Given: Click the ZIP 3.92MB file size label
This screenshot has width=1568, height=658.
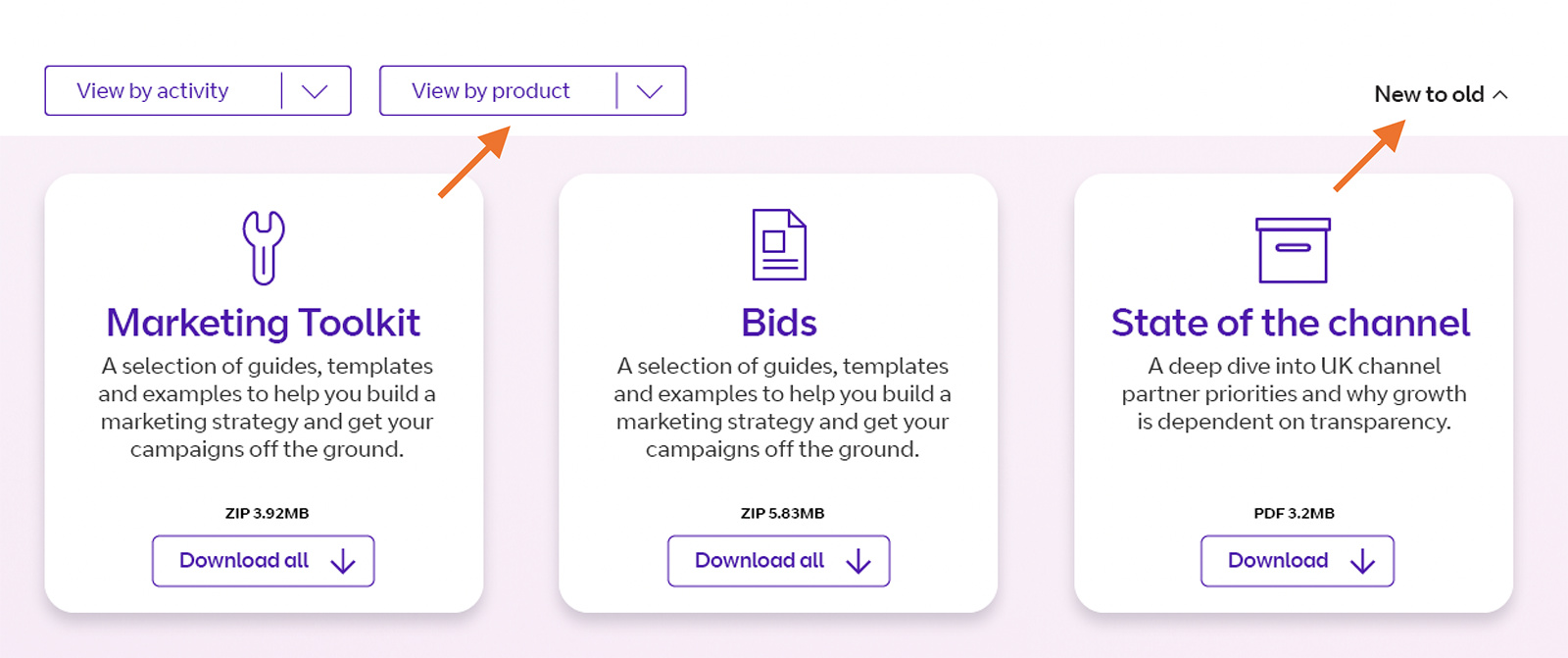Looking at the screenshot, I should click(x=267, y=513).
